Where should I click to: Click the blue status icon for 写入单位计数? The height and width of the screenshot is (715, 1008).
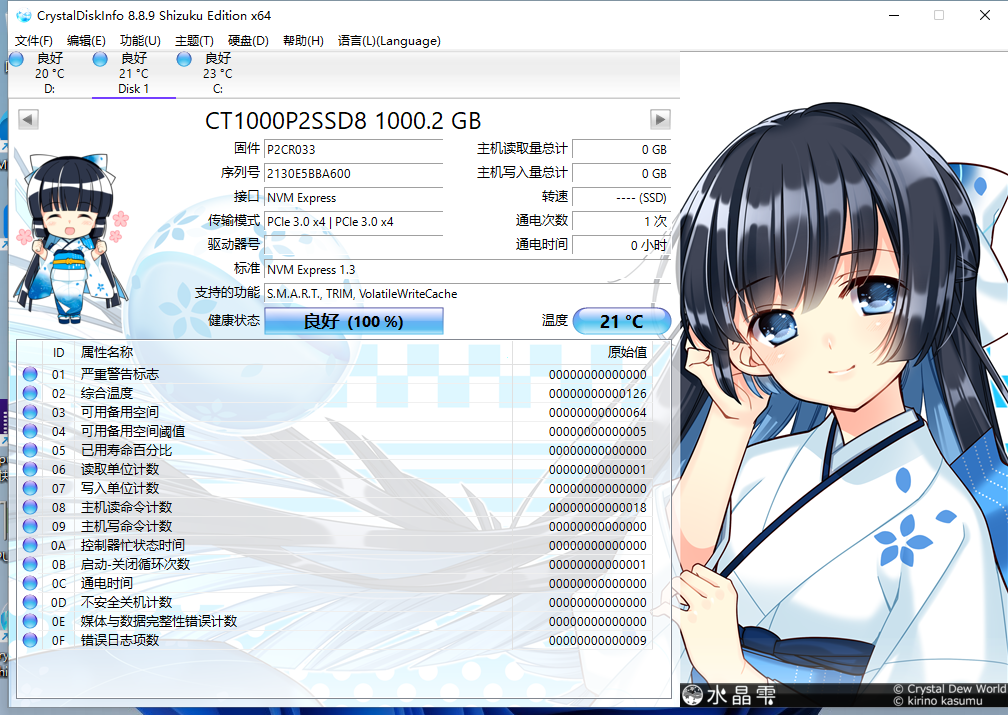[30, 488]
